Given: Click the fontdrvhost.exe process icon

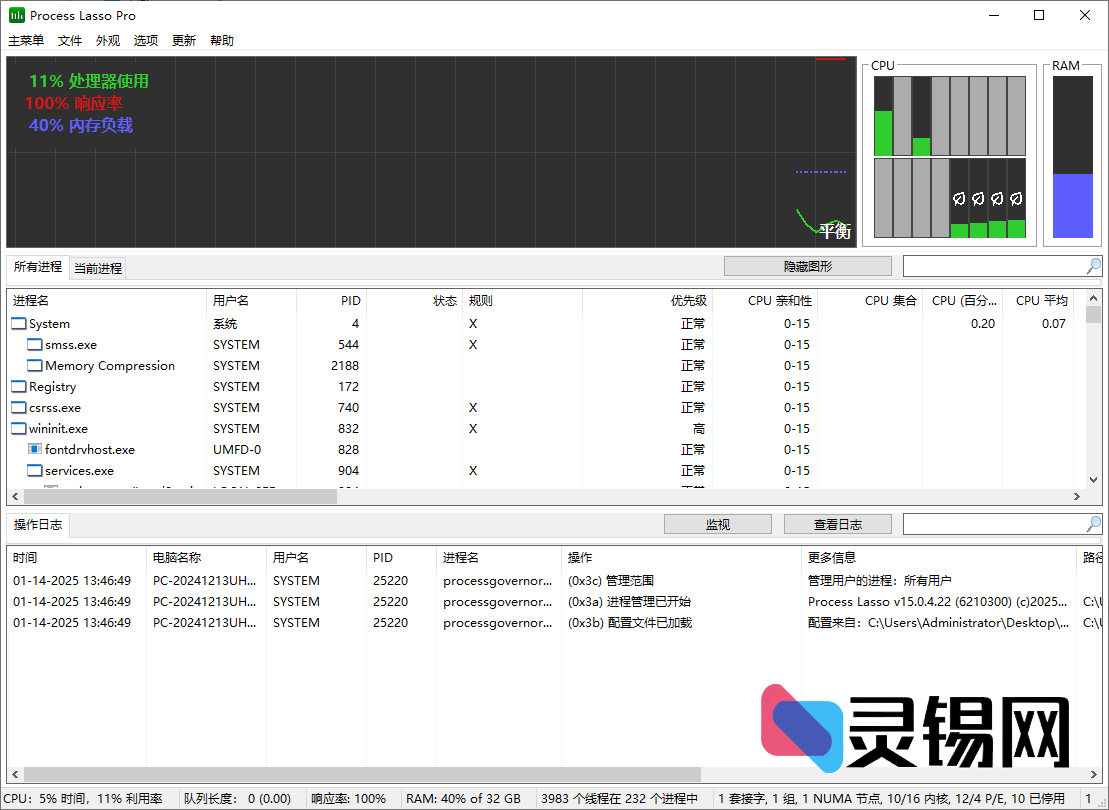Looking at the screenshot, I should click(x=36, y=449).
